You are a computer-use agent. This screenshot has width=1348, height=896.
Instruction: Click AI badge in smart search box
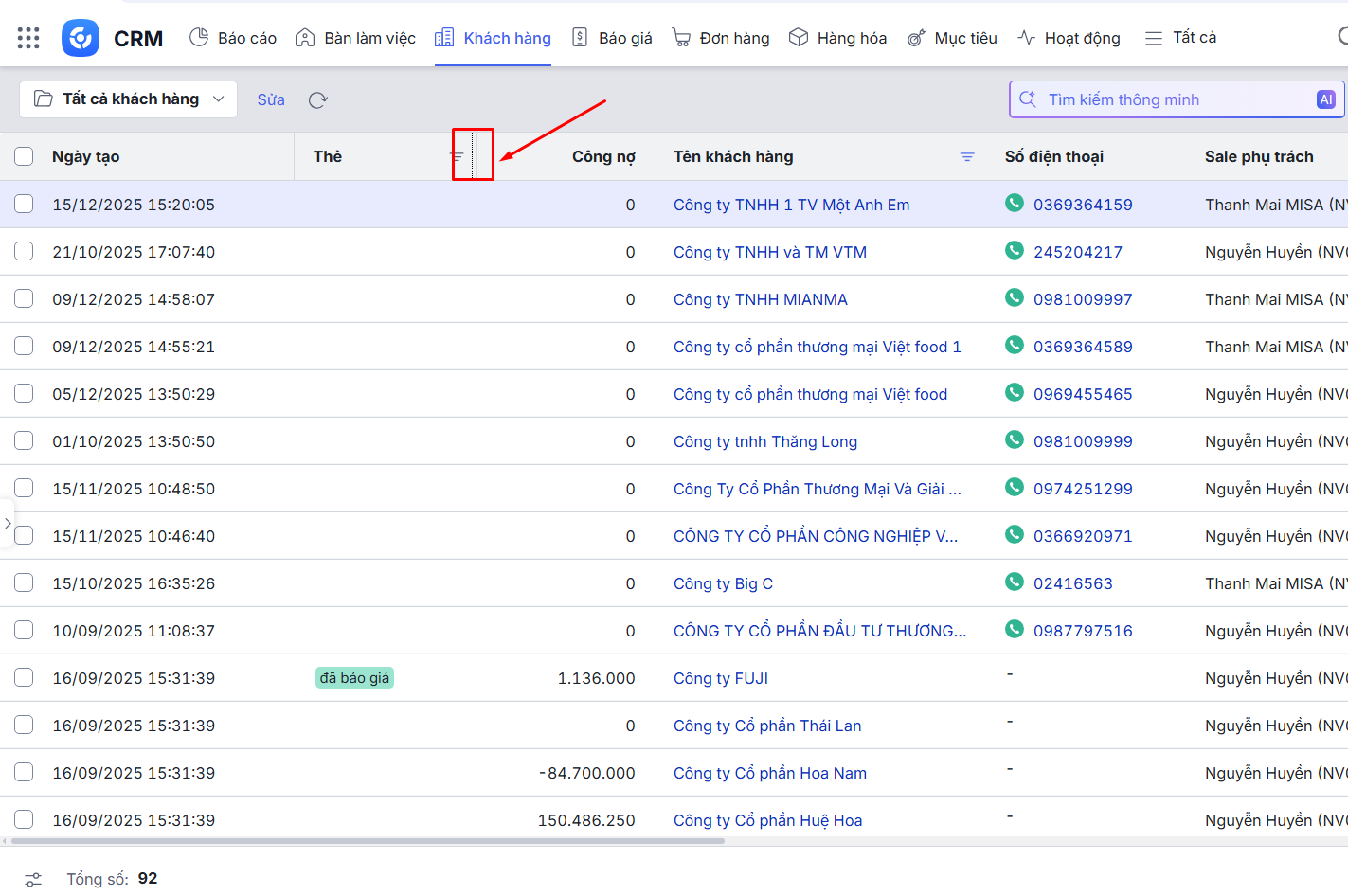1325,99
